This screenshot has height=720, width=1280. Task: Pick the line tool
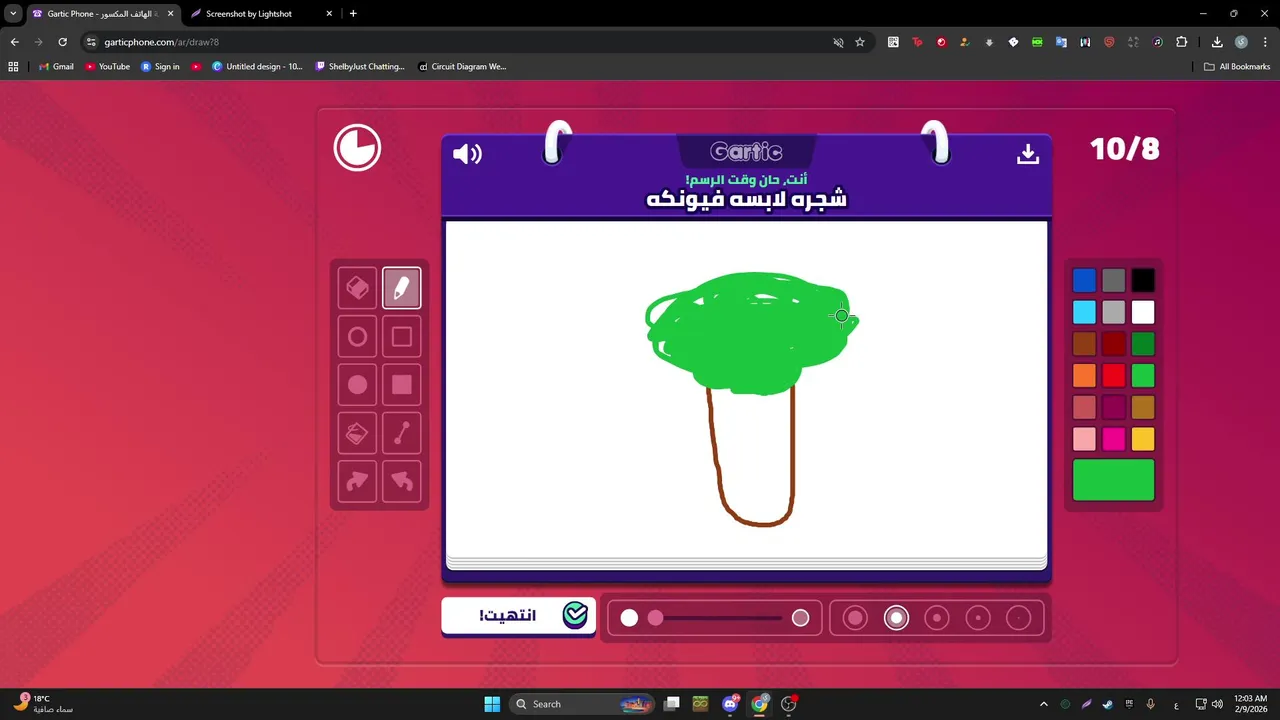coord(402,433)
